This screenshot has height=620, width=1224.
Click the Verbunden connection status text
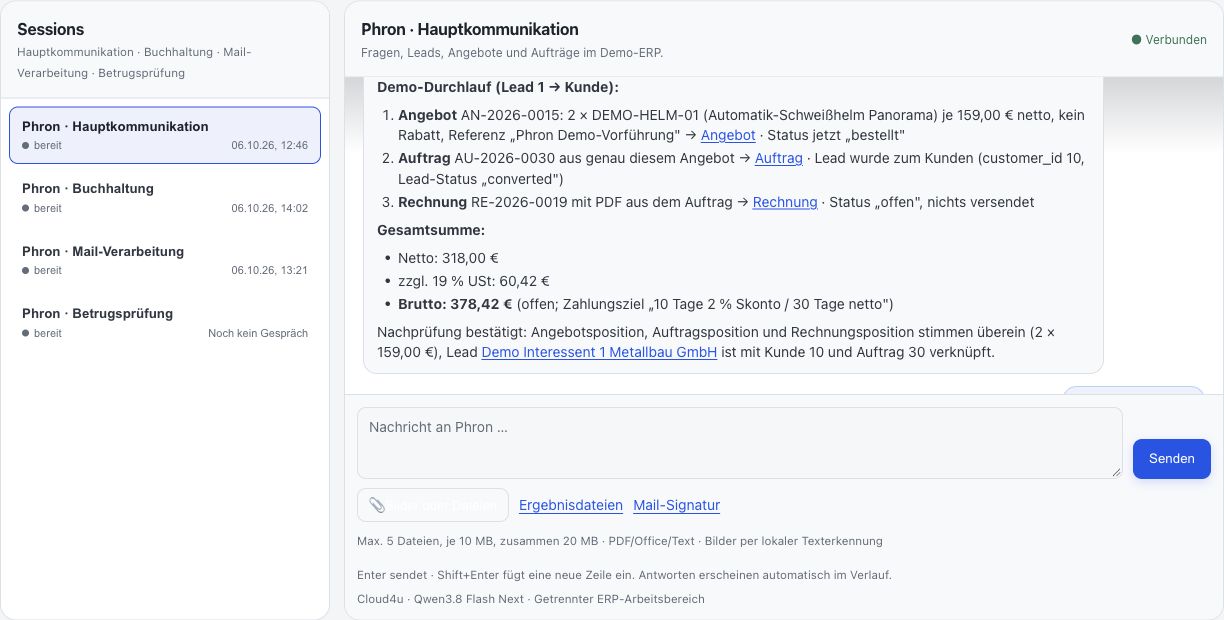click(1176, 40)
